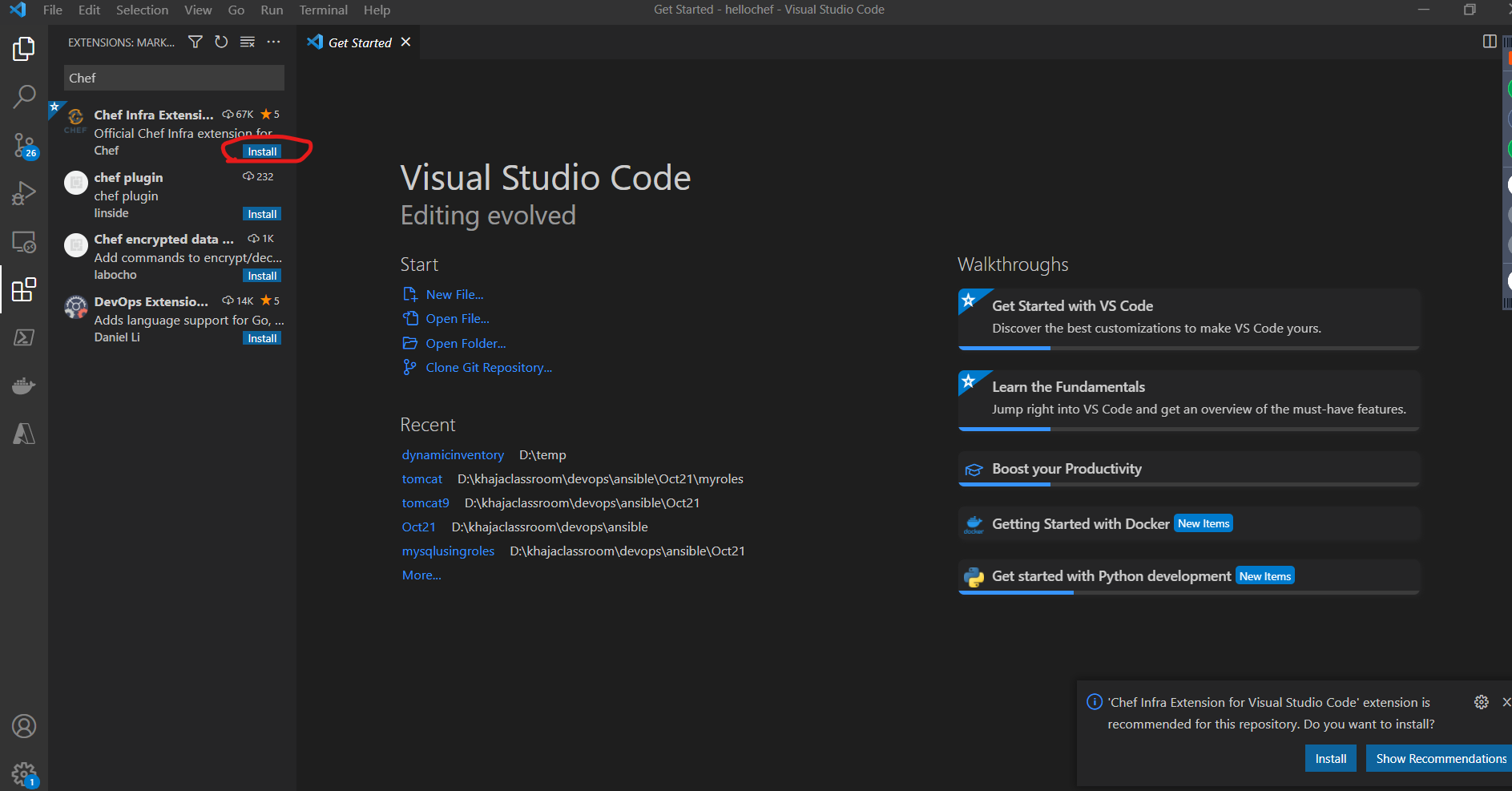This screenshot has height=791, width=1512.
Task: Click the New File... link
Action: click(x=454, y=294)
